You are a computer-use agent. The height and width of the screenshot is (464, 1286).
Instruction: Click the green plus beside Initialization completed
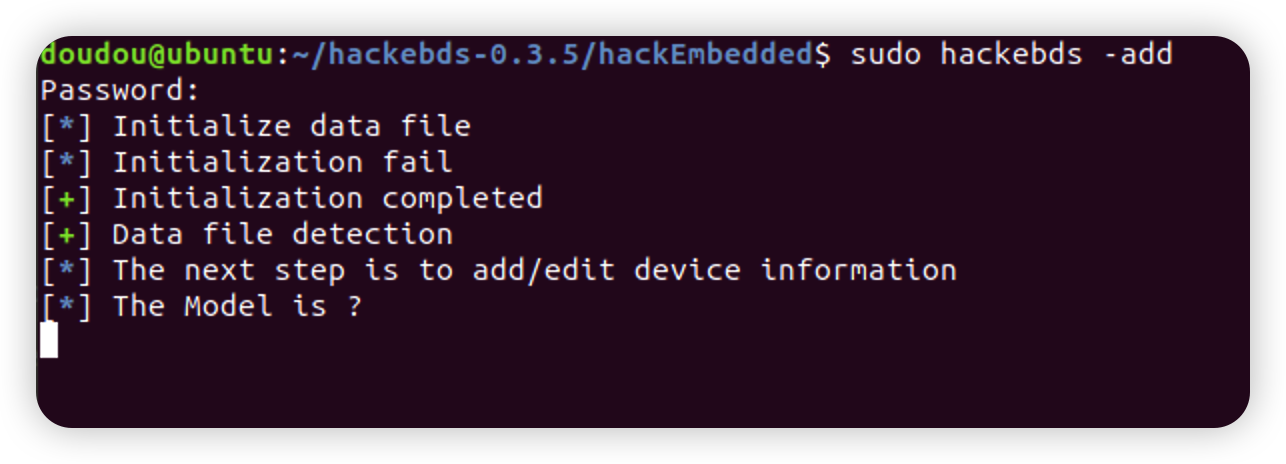(66, 199)
